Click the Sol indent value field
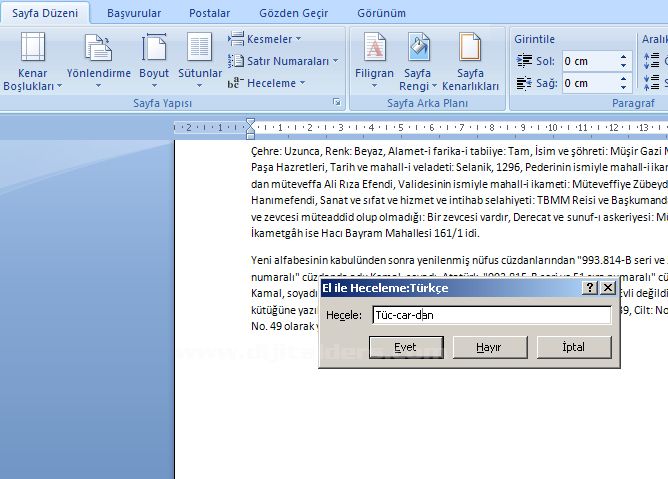The width and height of the screenshot is (668, 479). [590, 61]
